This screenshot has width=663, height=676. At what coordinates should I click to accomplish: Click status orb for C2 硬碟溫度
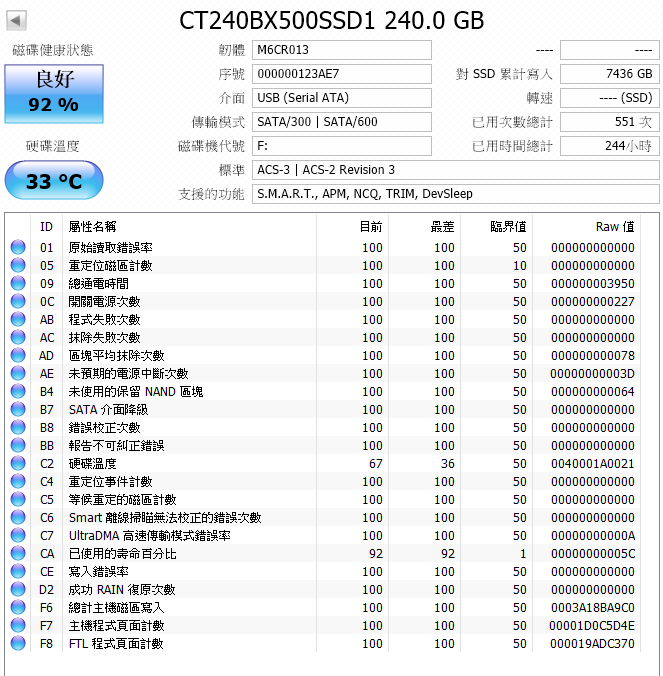coord(18,463)
